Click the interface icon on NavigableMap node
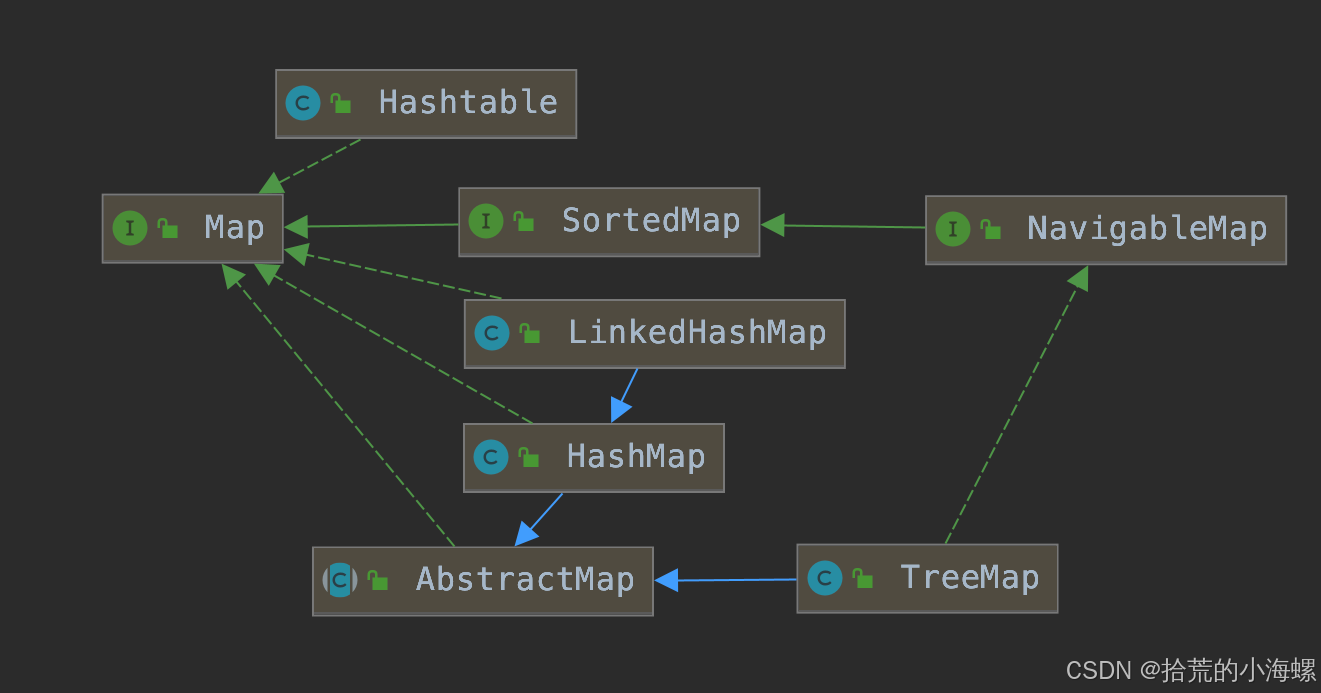 [x=953, y=229]
